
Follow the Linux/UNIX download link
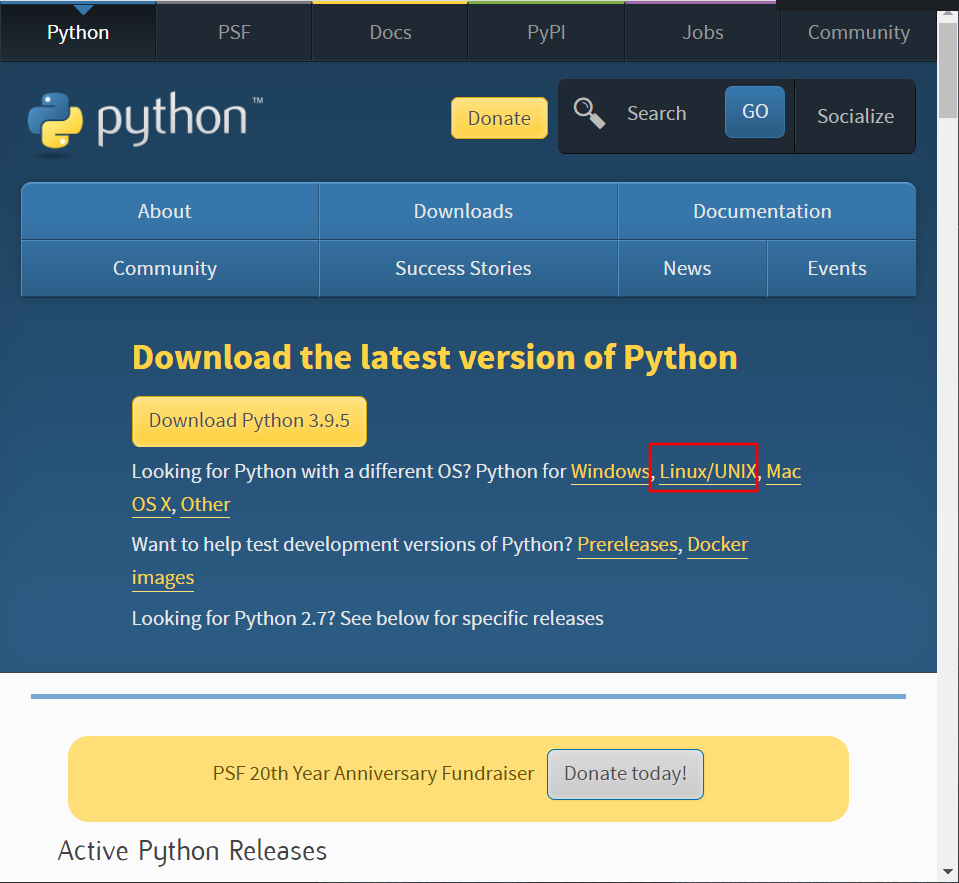tap(708, 471)
